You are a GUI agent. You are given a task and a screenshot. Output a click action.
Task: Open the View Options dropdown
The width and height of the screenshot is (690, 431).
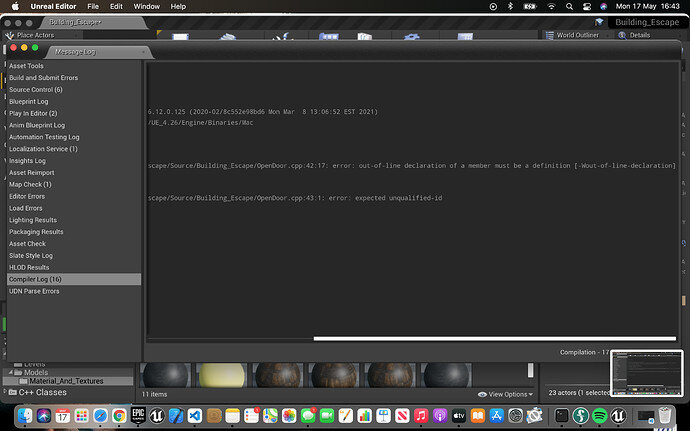[505, 394]
